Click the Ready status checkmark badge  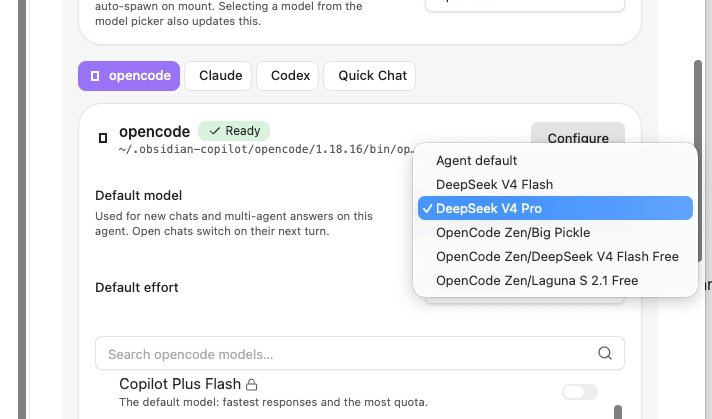click(x=234, y=131)
